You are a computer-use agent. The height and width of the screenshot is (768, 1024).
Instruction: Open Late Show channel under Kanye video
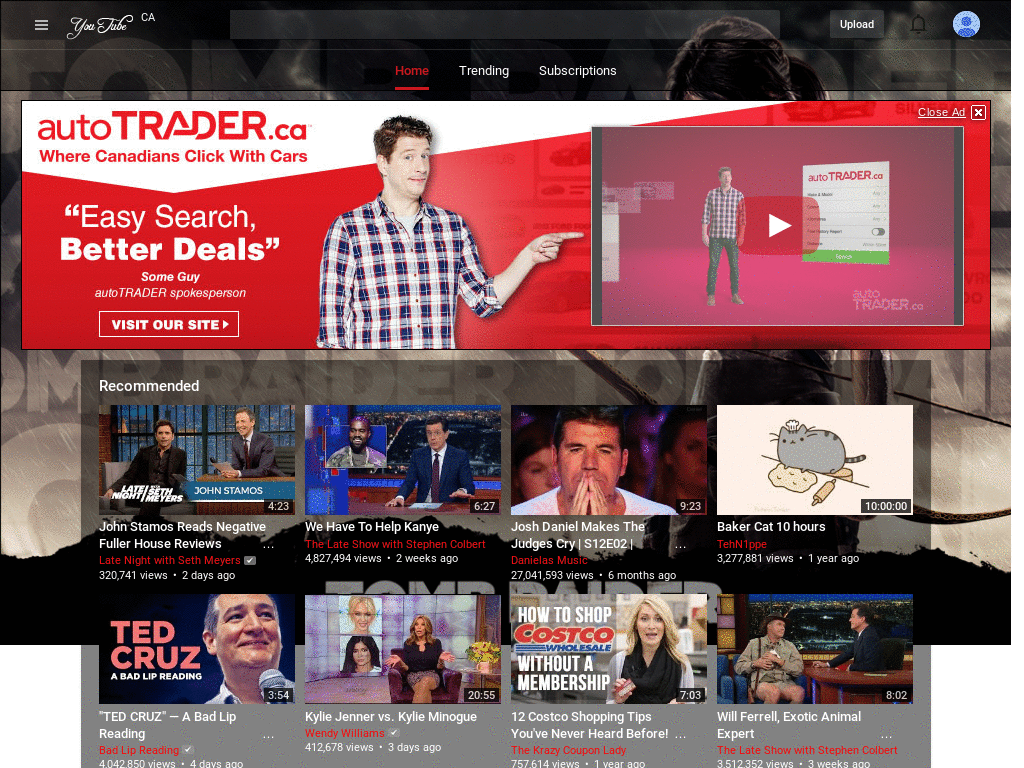coord(395,544)
